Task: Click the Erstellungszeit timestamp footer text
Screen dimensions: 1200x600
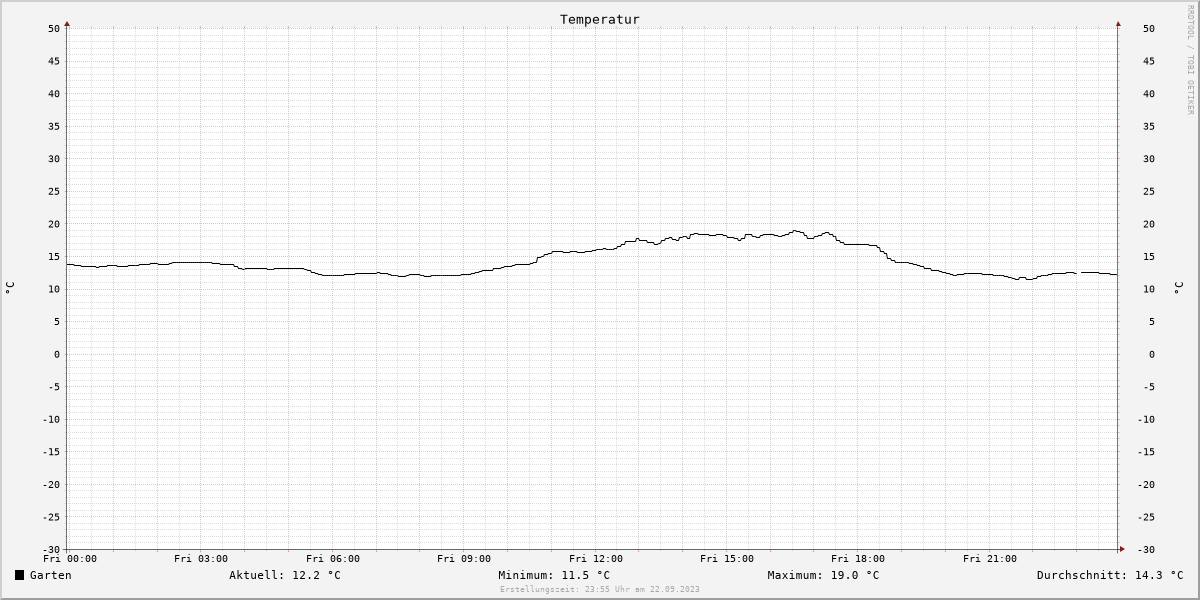Action: (600, 589)
